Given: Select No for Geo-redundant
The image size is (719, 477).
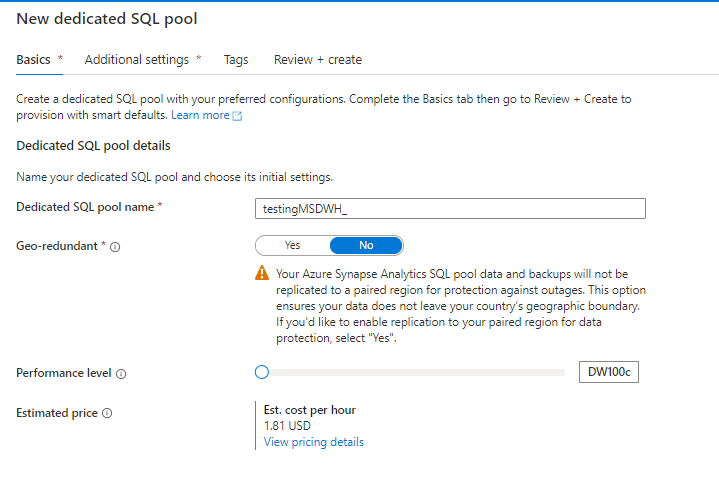Looking at the screenshot, I should point(366,245).
